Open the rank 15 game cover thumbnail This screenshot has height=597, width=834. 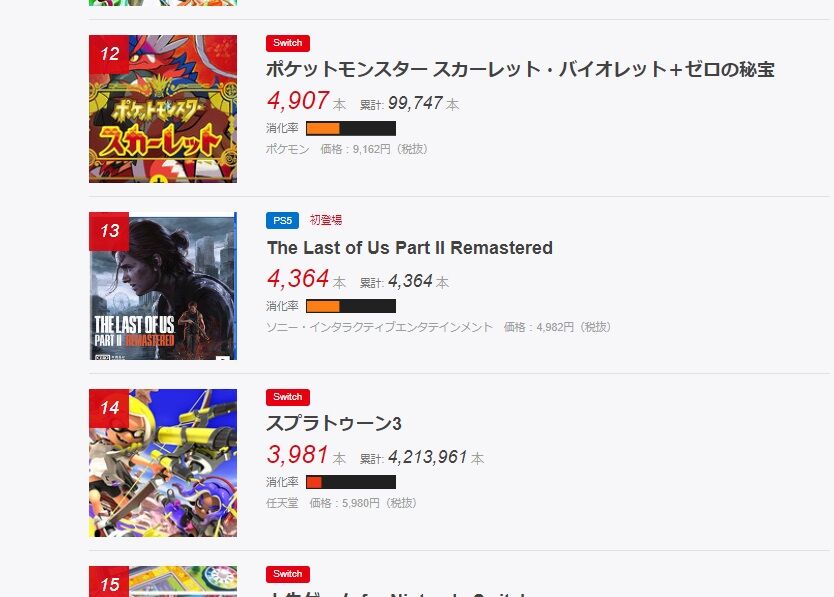[x=163, y=582]
